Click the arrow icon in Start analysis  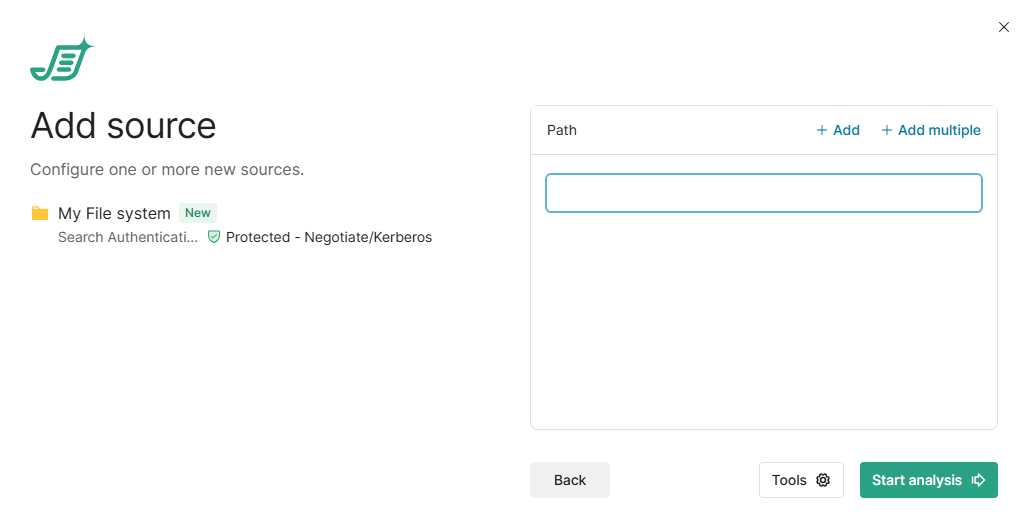tap(979, 480)
